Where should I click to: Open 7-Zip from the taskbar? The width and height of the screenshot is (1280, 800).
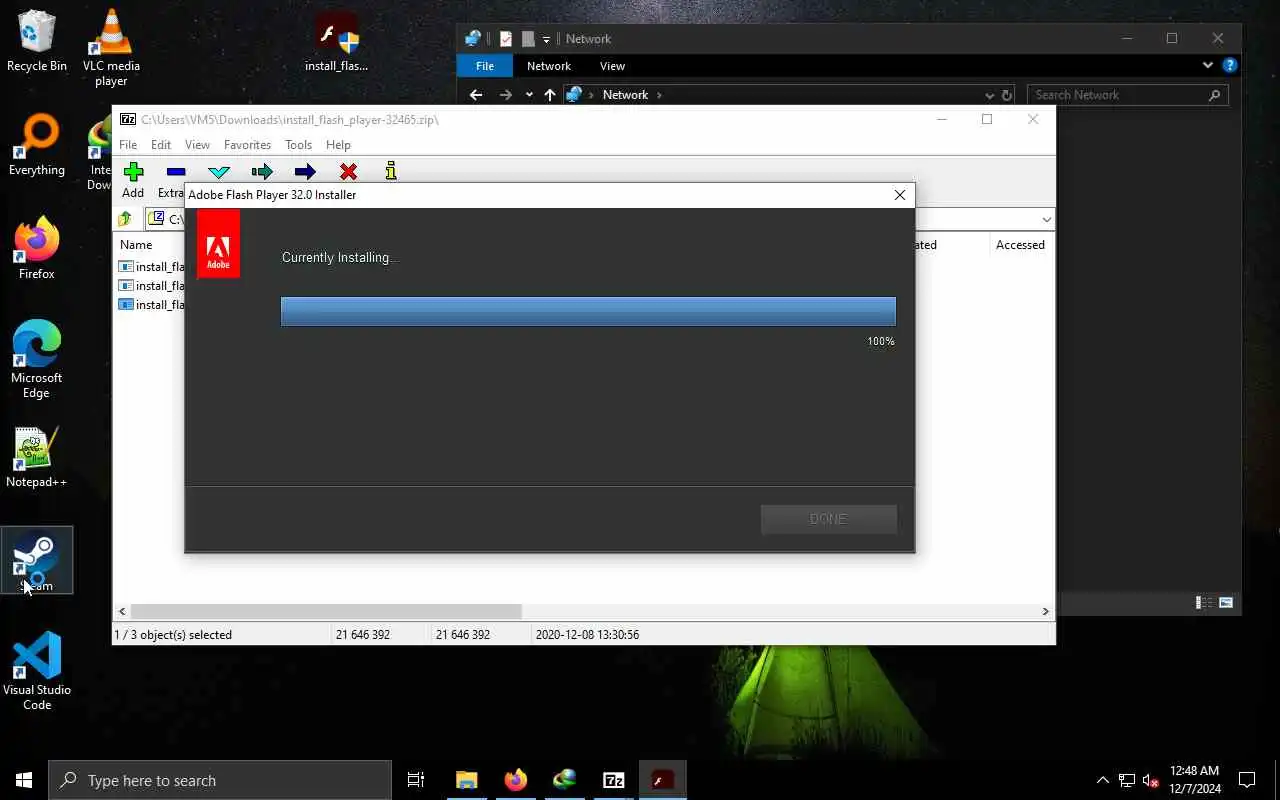click(x=614, y=780)
